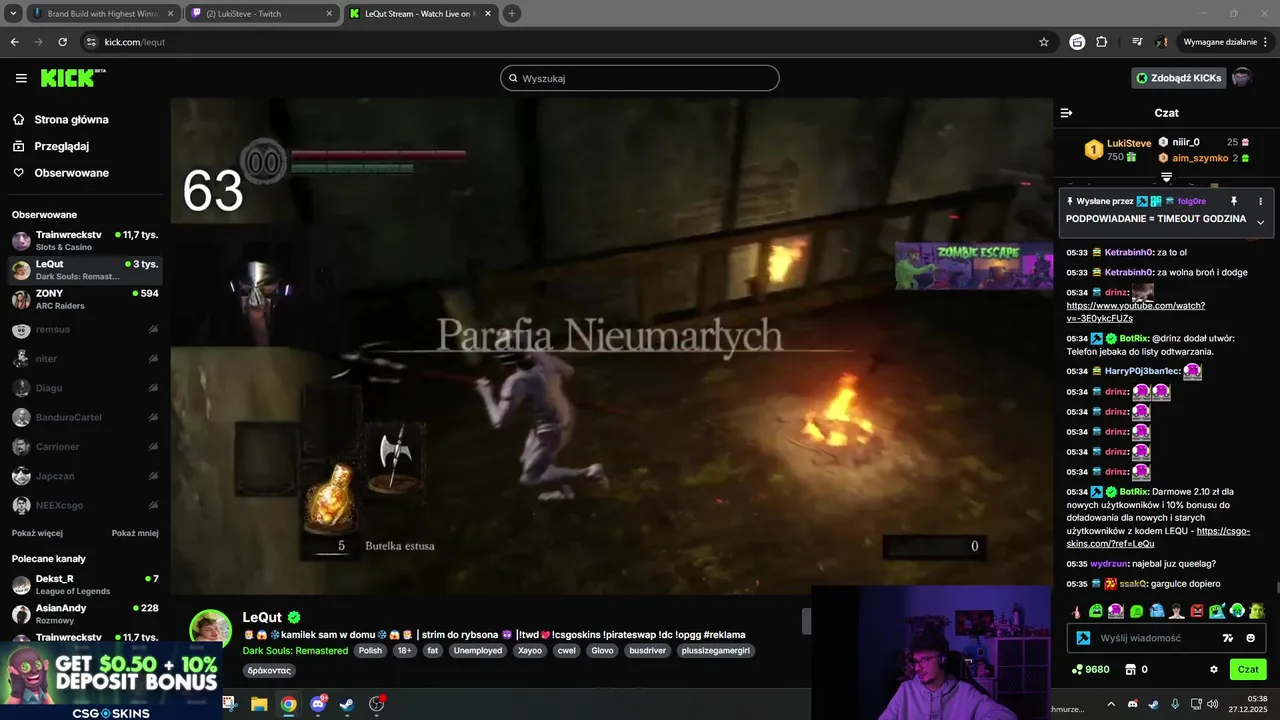Open the YouTube link posted by drinz

pos(1135,312)
